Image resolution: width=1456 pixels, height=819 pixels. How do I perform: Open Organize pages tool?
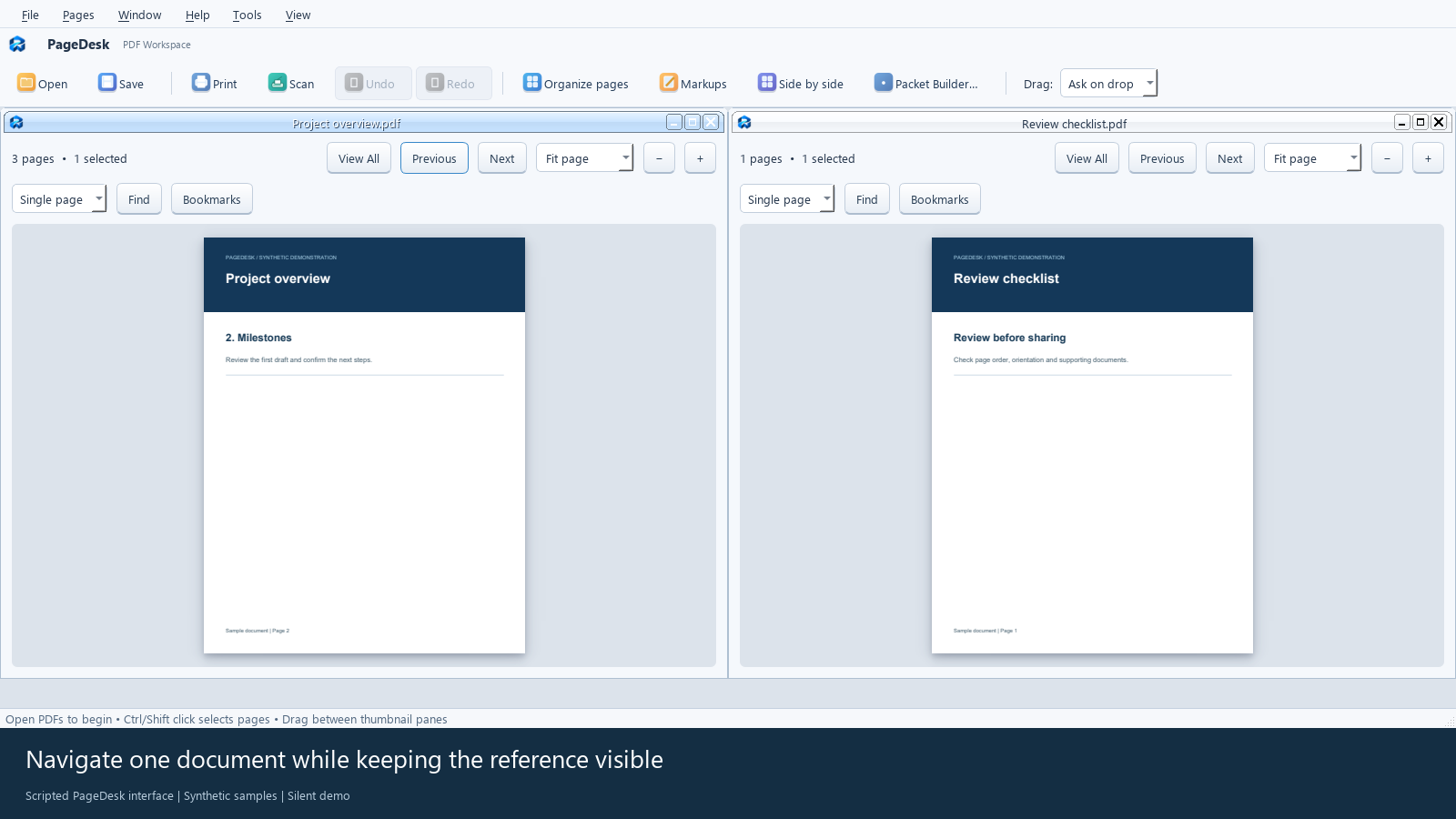[575, 83]
